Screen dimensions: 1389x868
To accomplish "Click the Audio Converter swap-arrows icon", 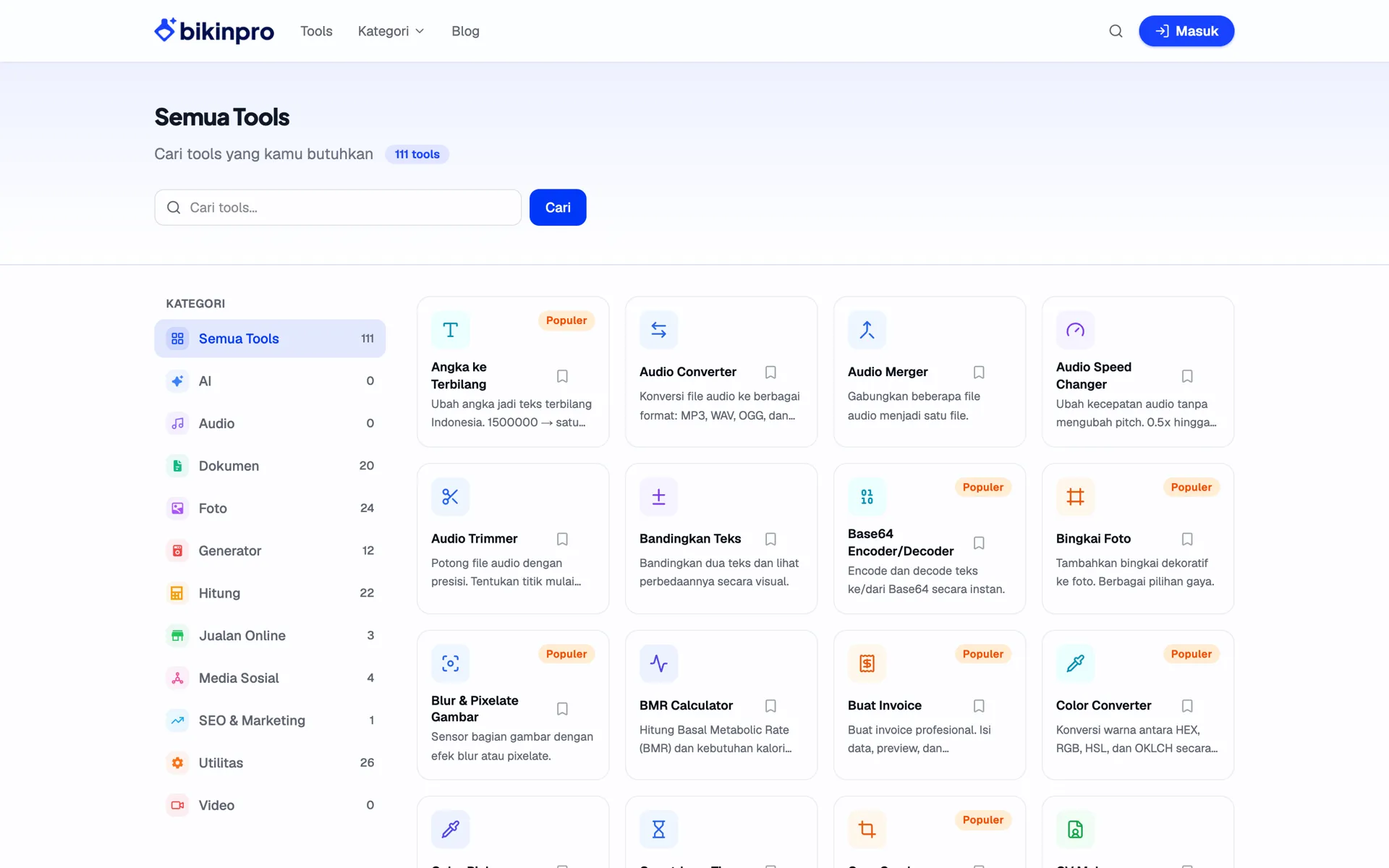I will pos(658,330).
